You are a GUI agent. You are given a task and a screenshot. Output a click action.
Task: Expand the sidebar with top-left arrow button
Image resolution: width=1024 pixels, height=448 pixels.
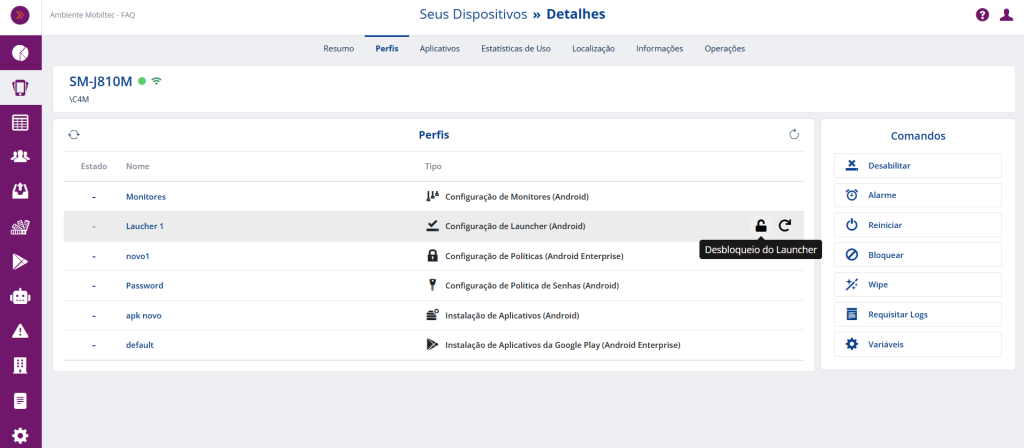point(20,15)
